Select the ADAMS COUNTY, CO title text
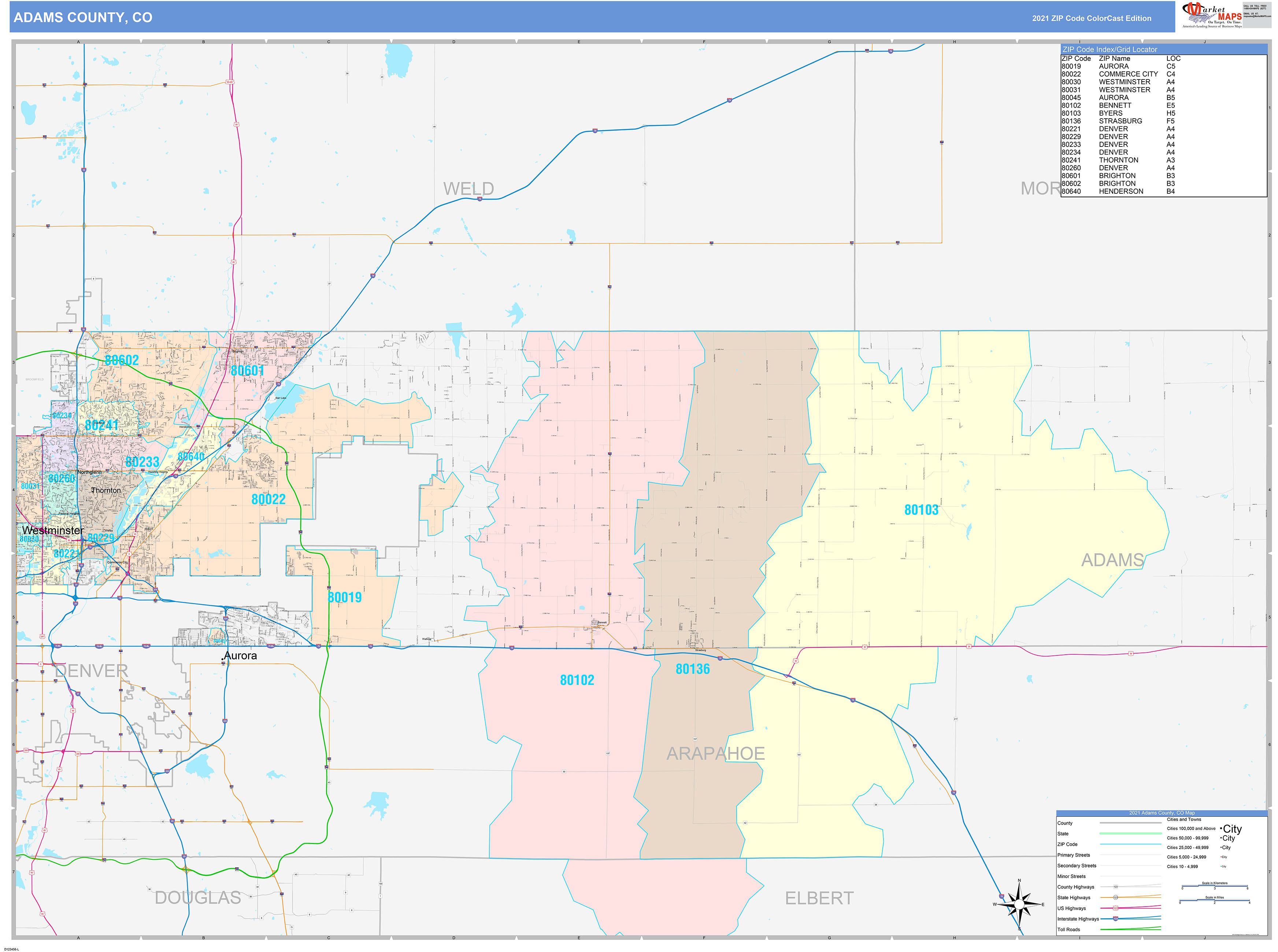Screen dimensions: 1278x952 (x=83, y=17)
